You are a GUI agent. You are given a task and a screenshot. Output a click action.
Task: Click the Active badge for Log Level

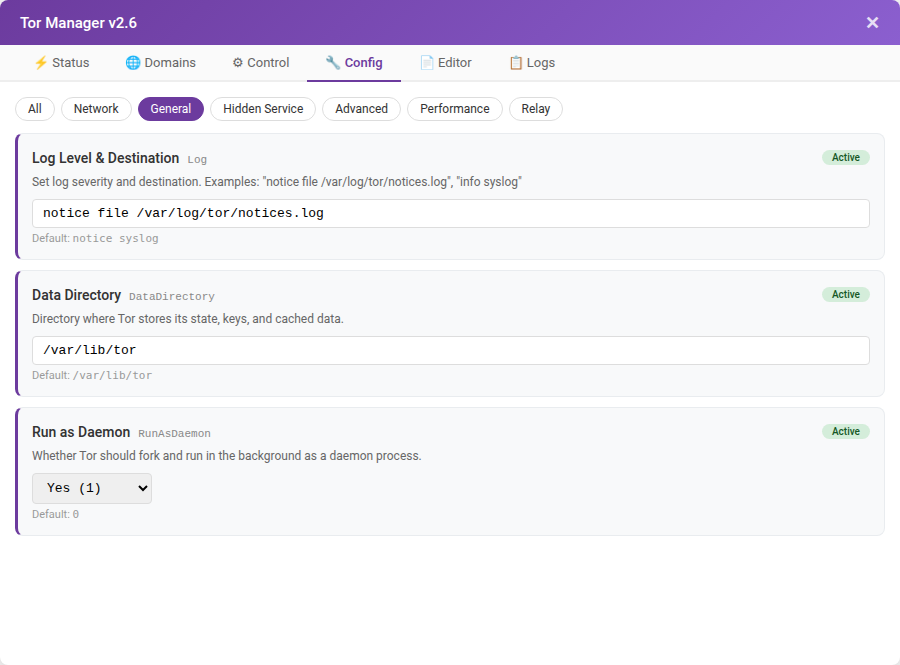845,157
